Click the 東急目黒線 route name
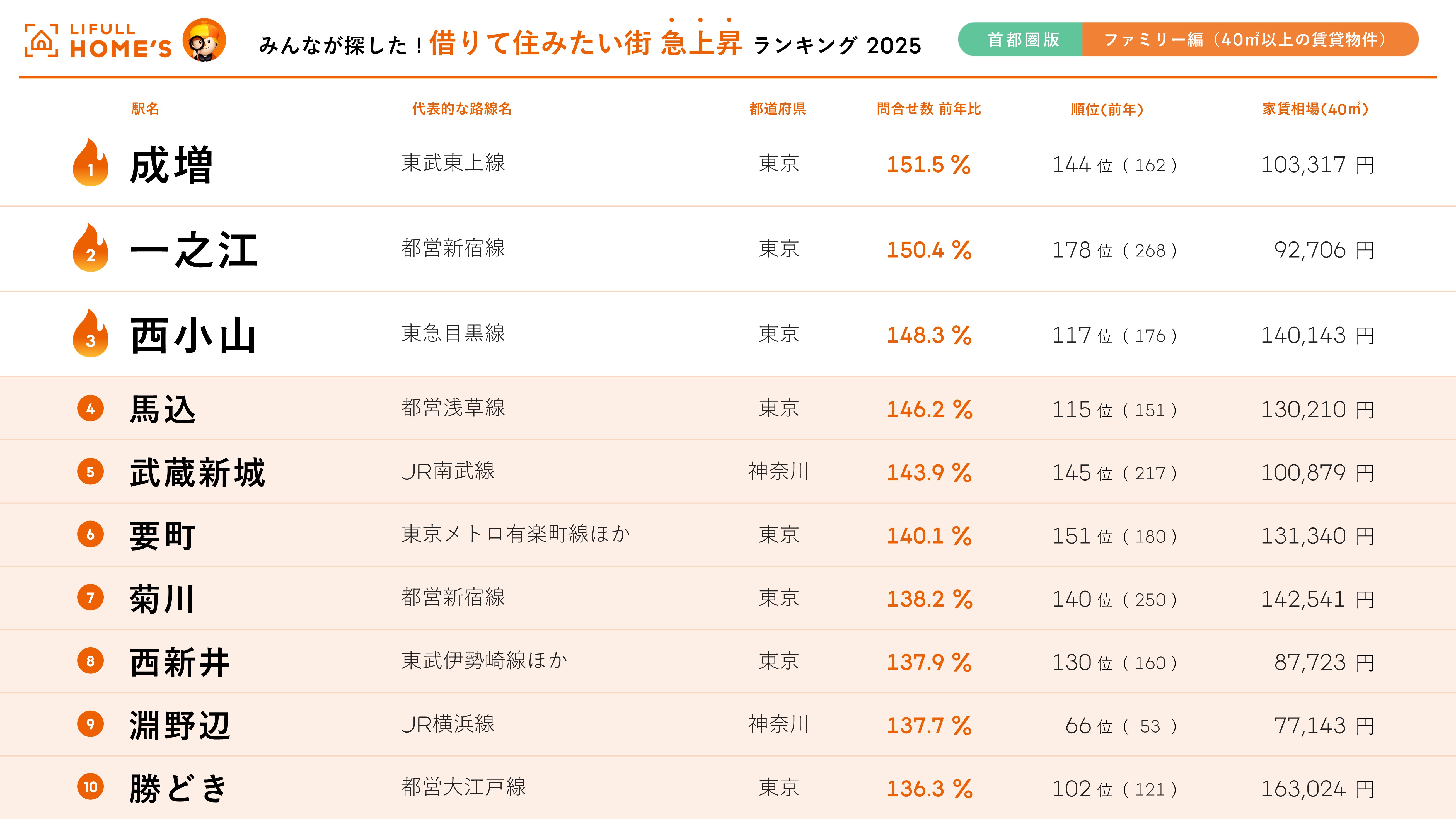This screenshot has height=819, width=1456. [x=453, y=333]
